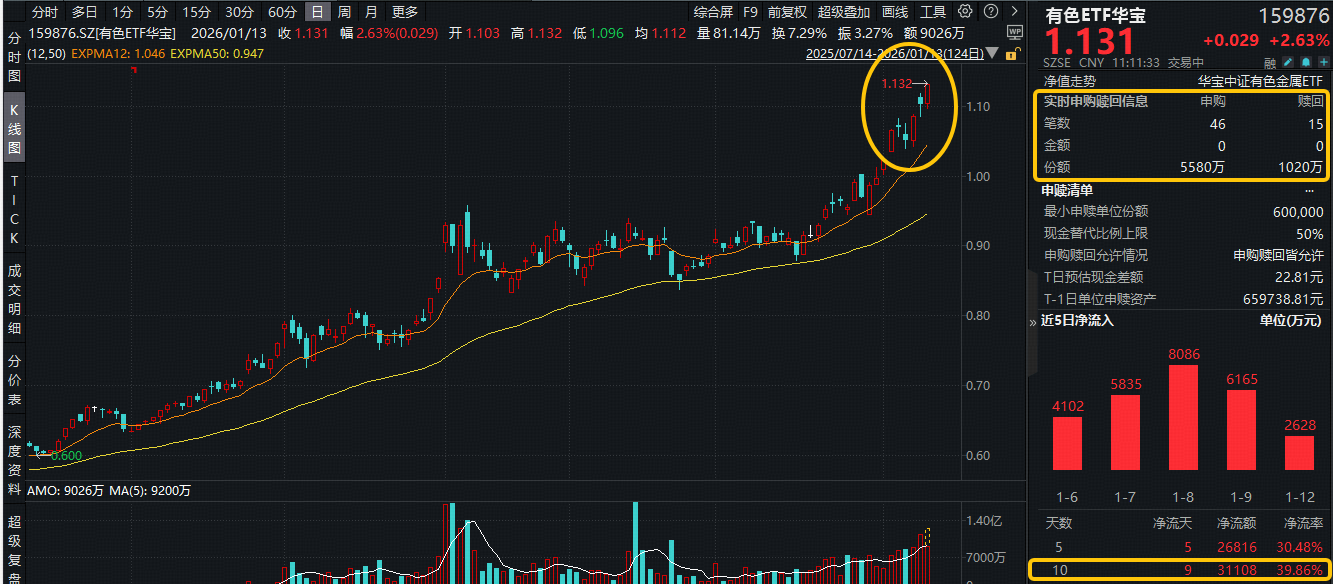Viewport: 1333px width, 584px height.
Task: Click the plus icon to add to watchlist
Action: click(1324, 61)
